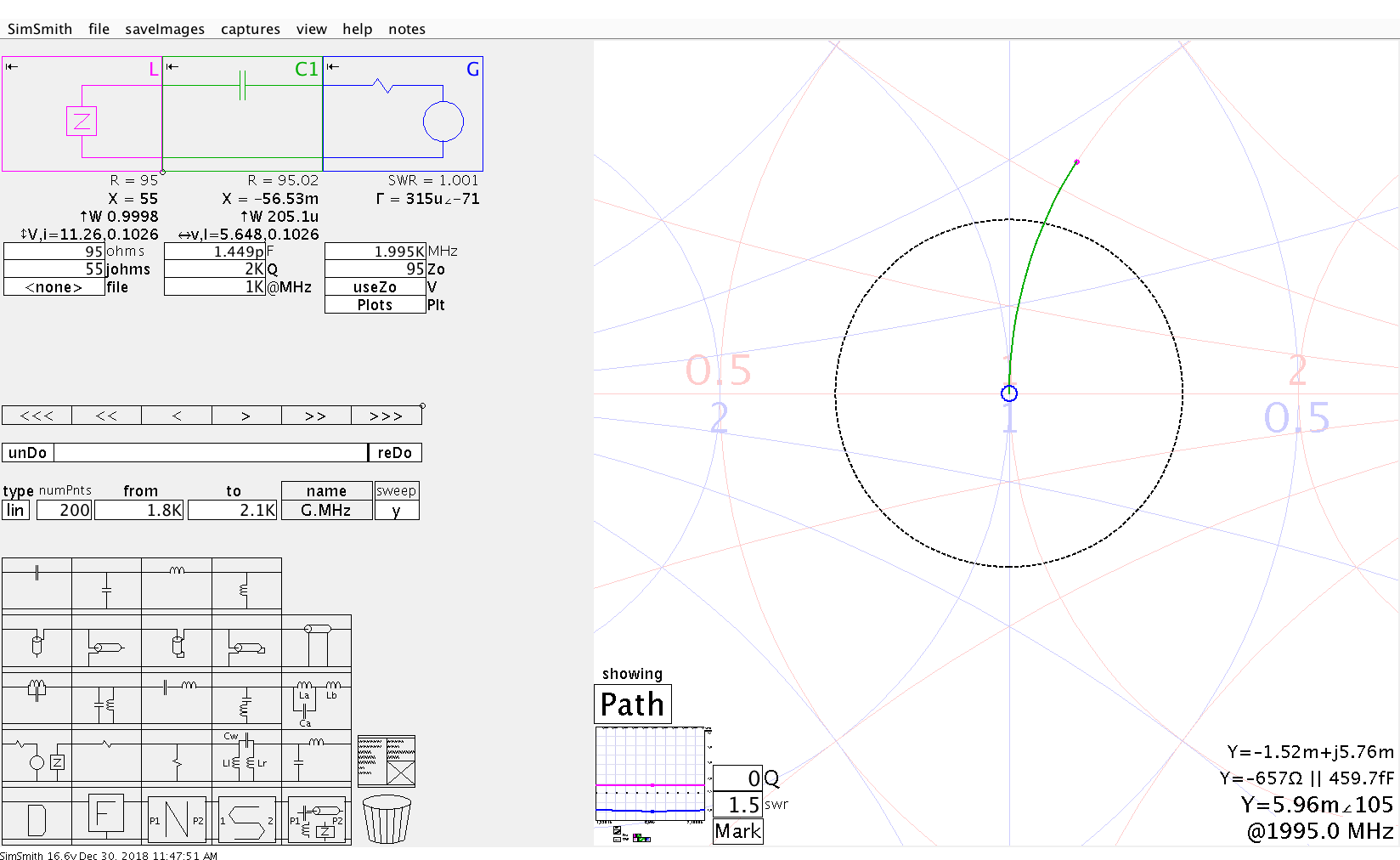The height and width of the screenshot is (860, 1400).
Task: Toggle the useZo voltage setting
Action: [x=375, y=286]
